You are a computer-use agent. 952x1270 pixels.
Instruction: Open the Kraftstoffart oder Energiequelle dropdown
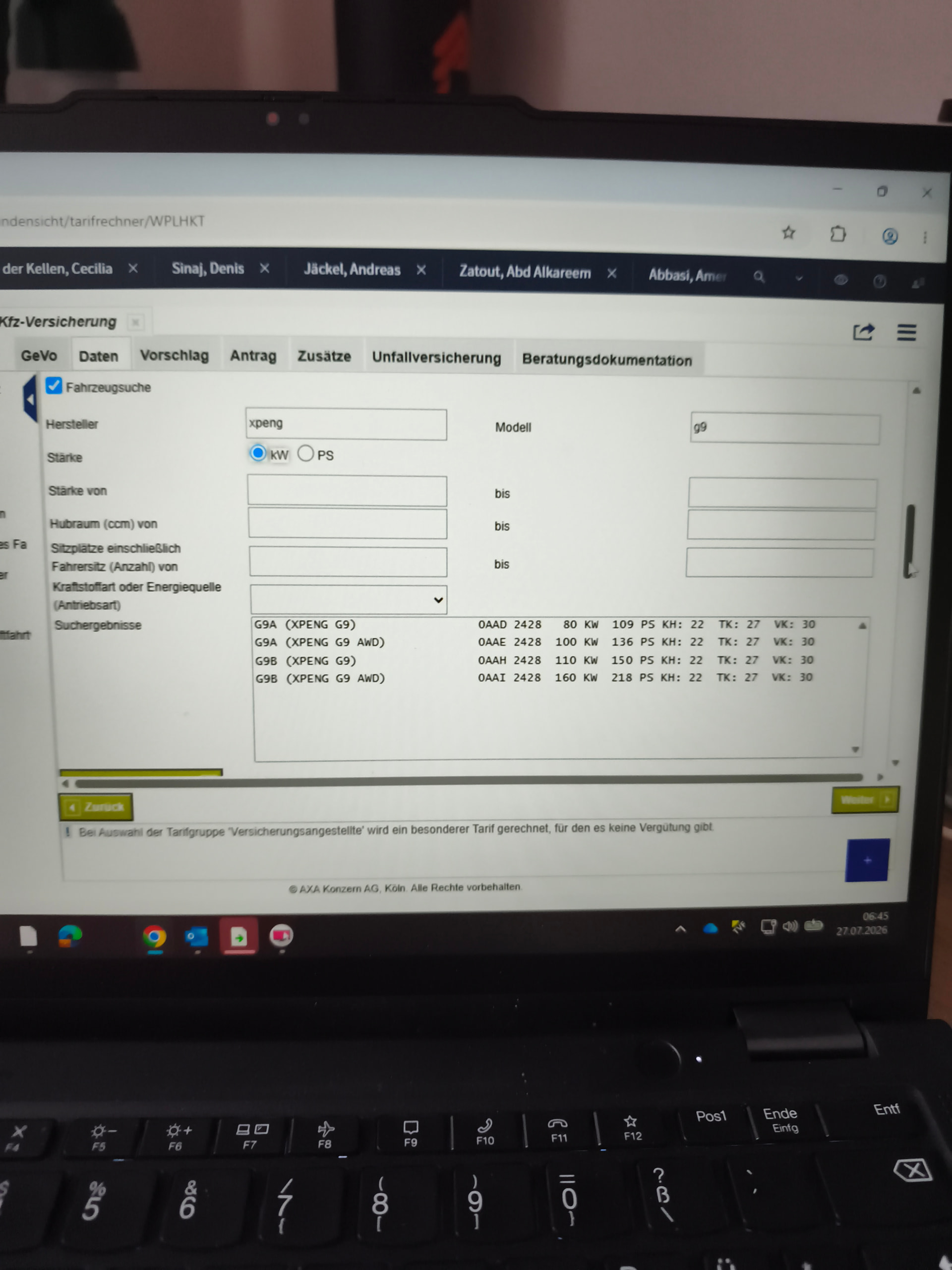(349, 599)
